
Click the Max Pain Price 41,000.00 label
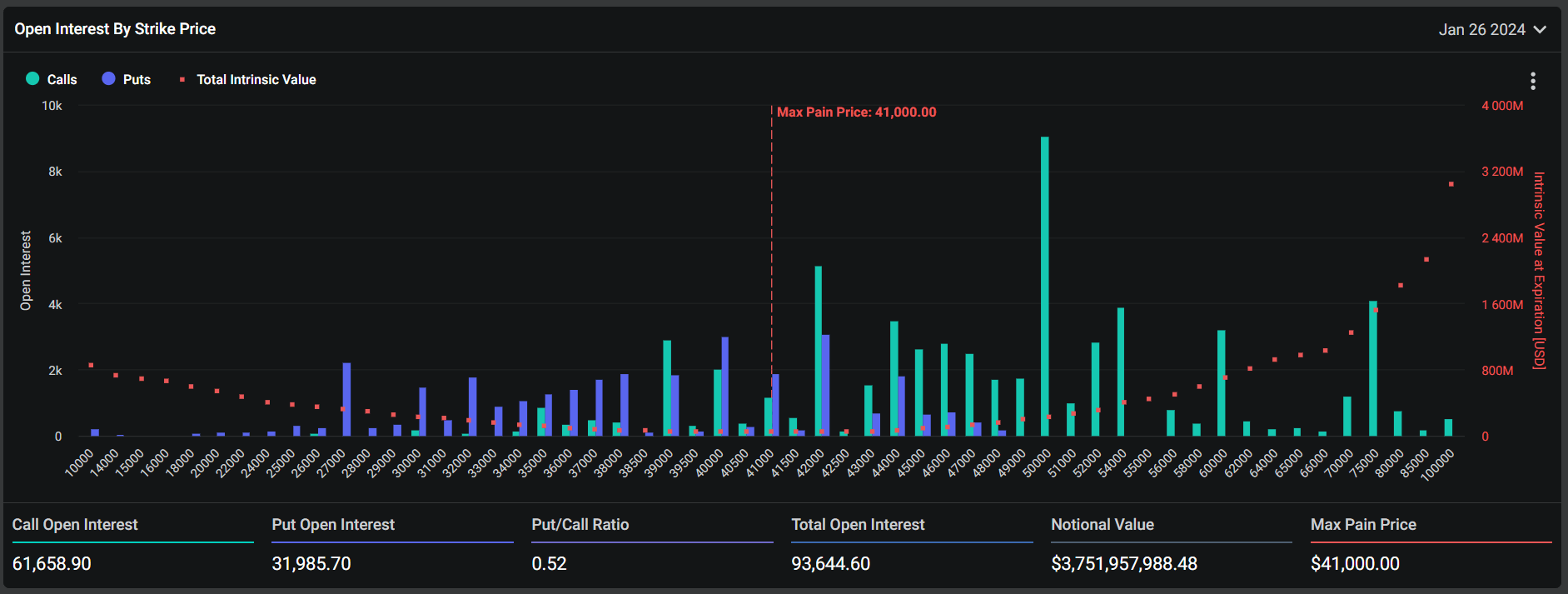coord(856,112)
